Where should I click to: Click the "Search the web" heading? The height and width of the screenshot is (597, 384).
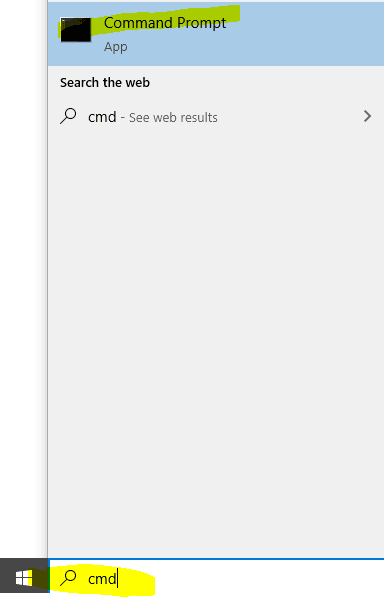tap(105, 83)
